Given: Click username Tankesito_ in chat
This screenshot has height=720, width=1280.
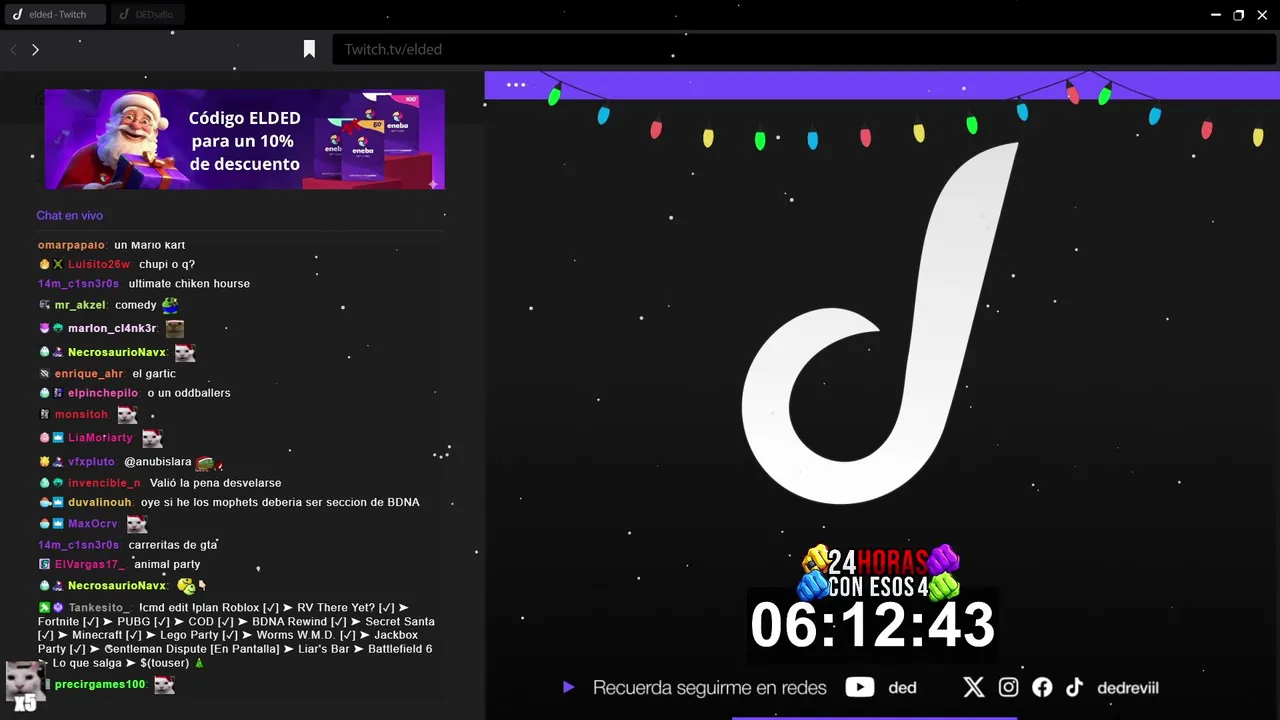Looking at the screenshot, I should (x=99, y=608).
